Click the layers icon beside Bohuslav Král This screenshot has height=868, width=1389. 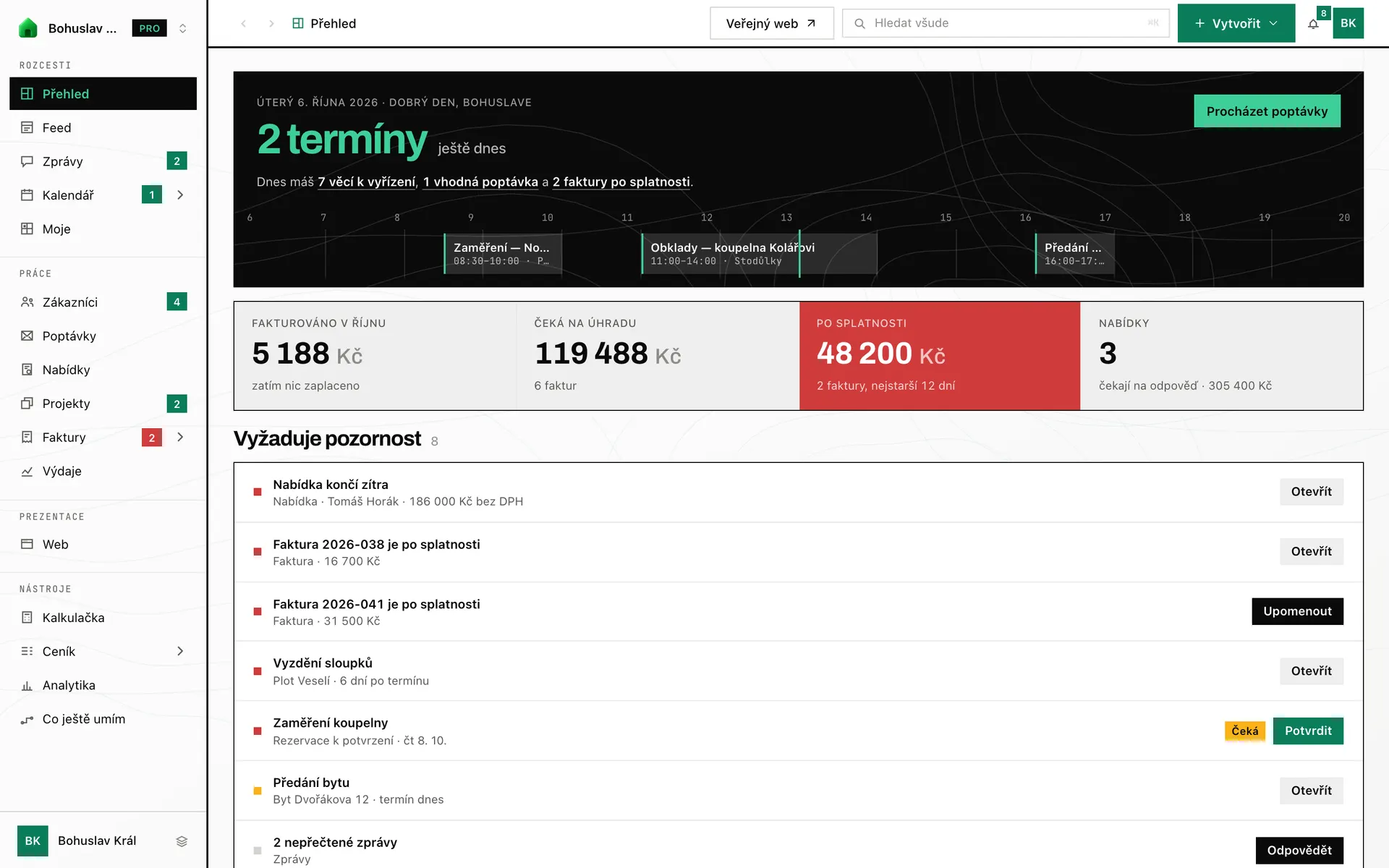182,841
